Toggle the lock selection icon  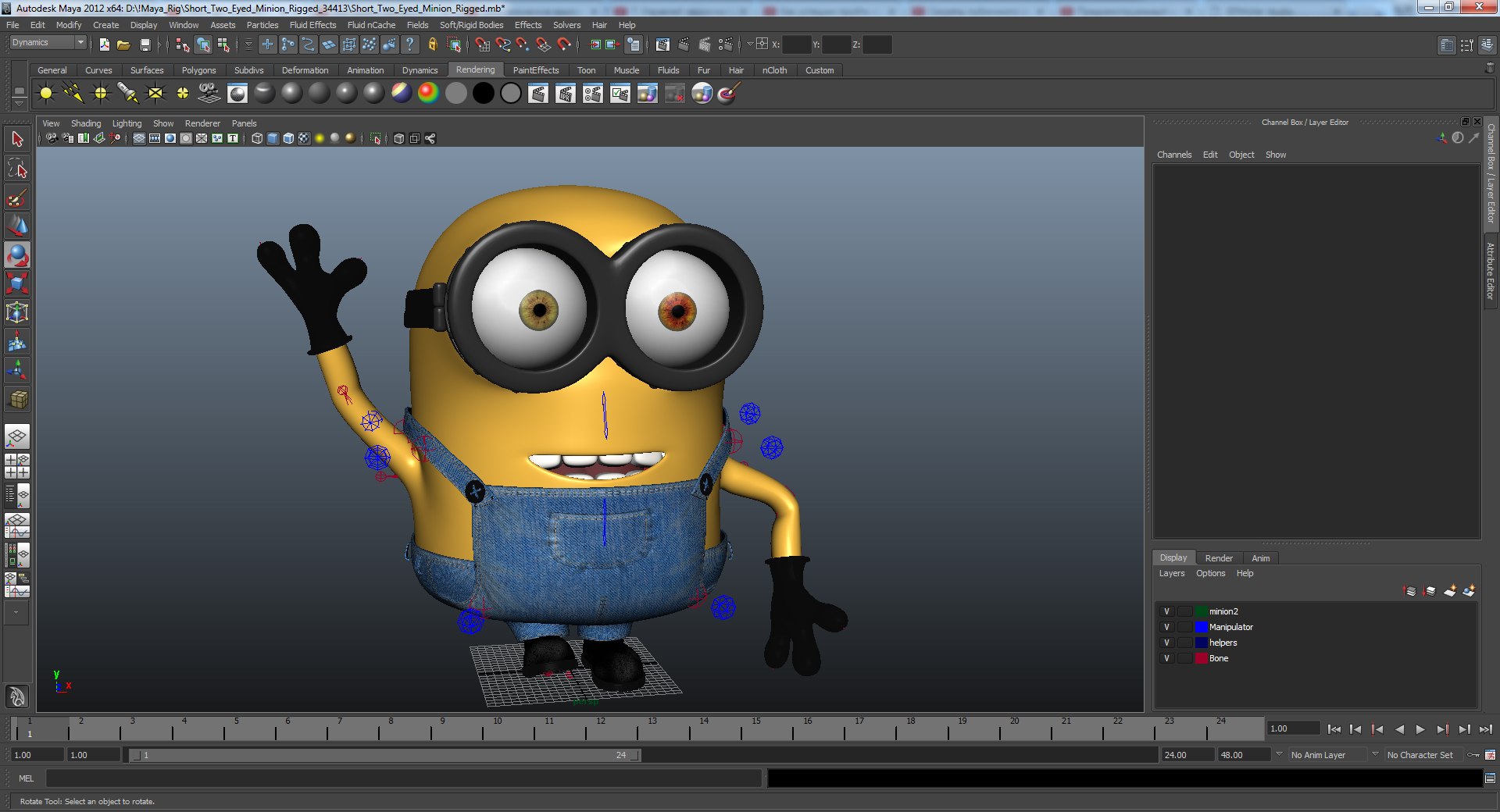(432, 45)
